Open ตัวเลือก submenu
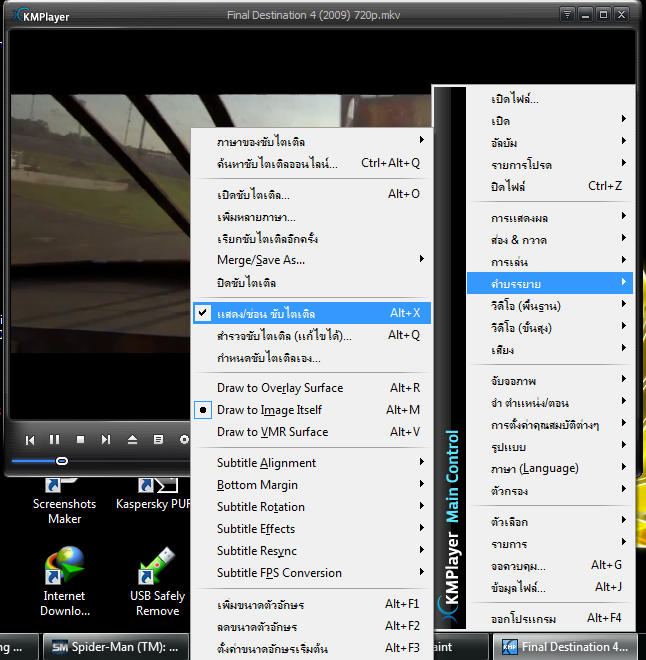This screenshot has width=646, height=660. tap(550, 522)
